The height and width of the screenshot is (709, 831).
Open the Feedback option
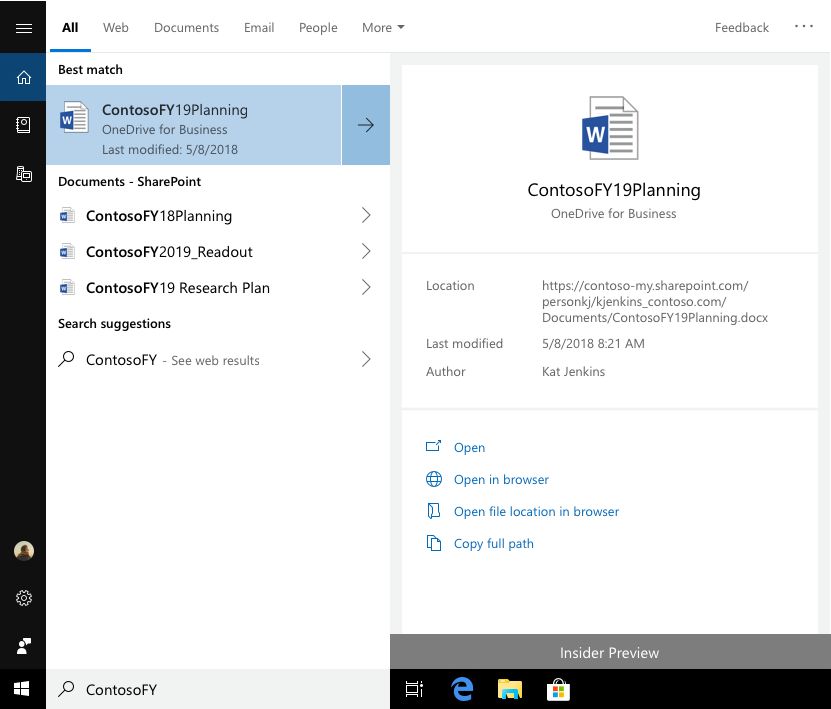tap(741, 28)
